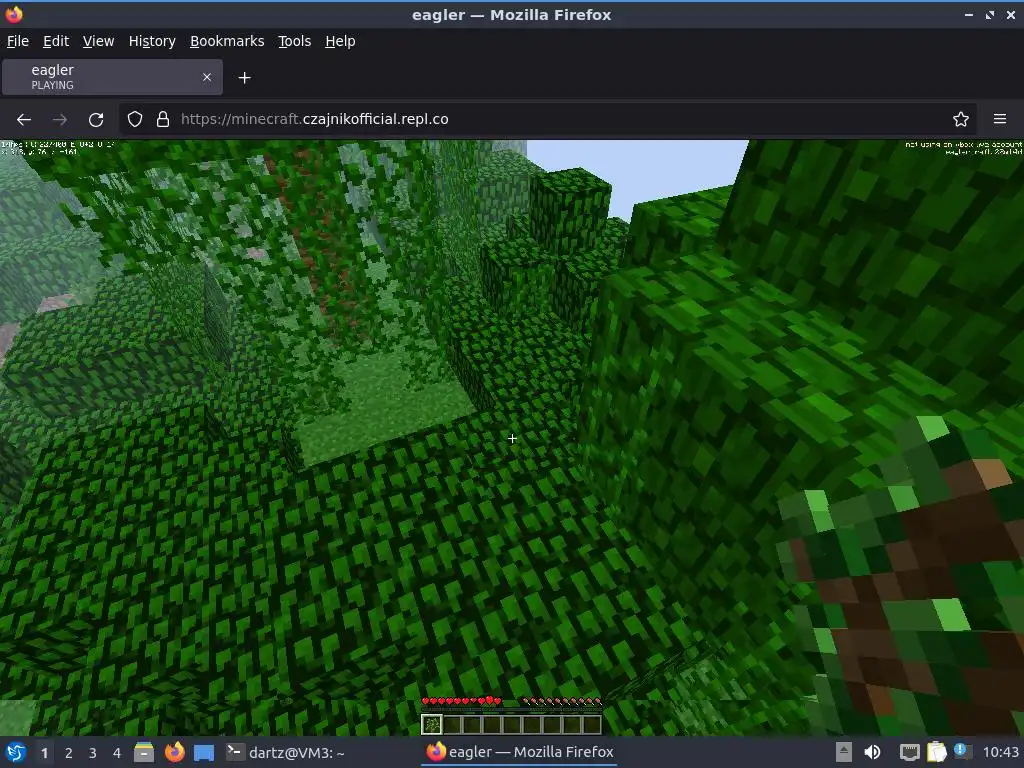Click the hunger bar in the game HUD
1024x768 pixels.
562,701
